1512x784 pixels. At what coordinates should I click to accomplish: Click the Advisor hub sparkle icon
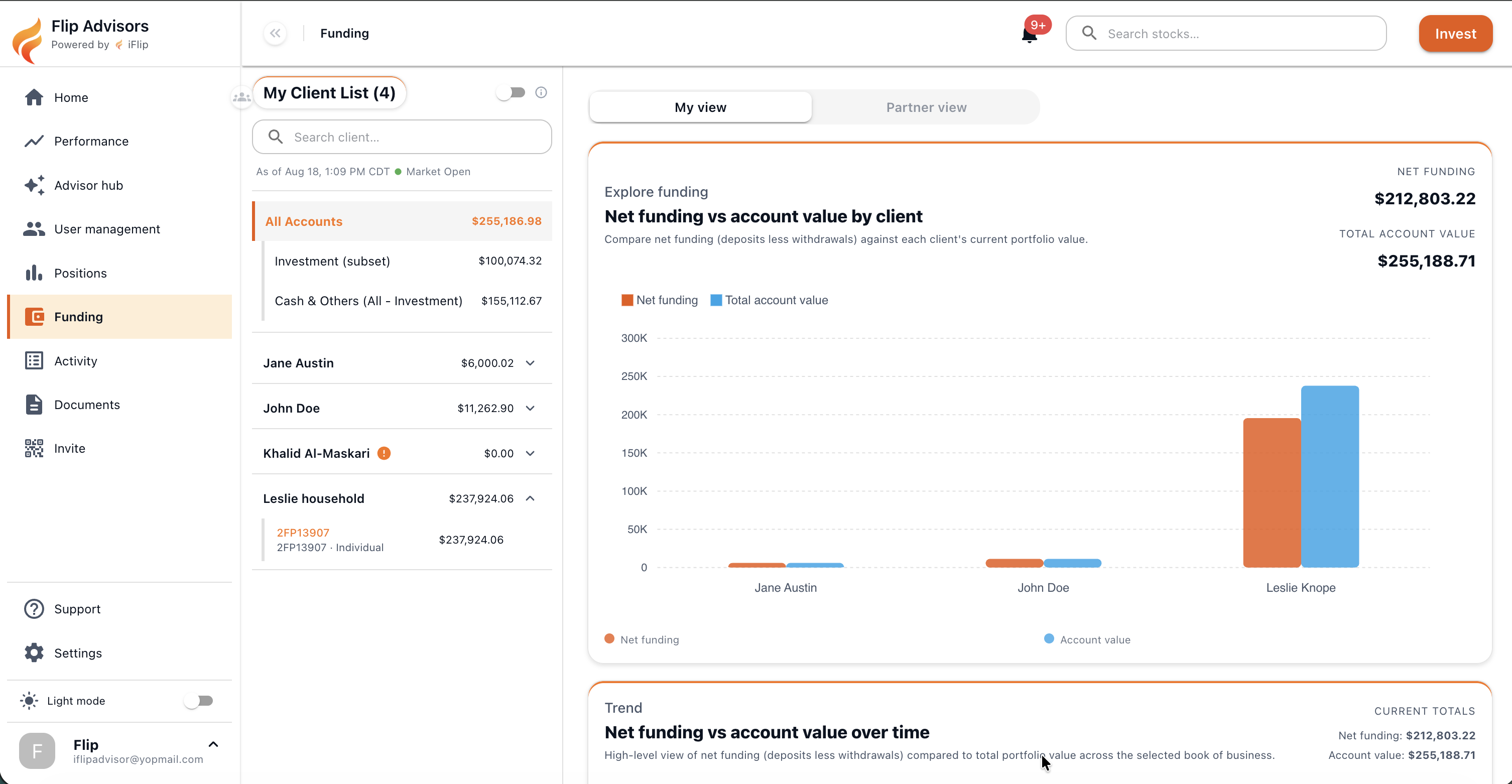34,185
